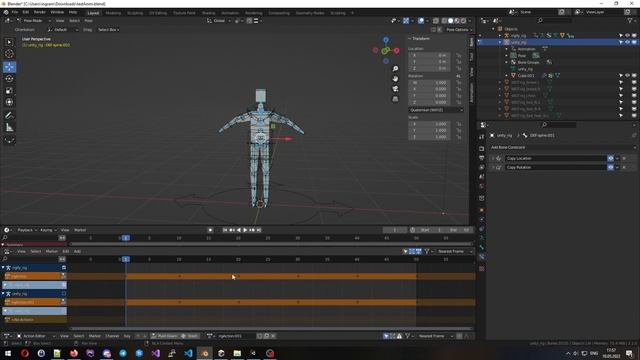This screenshot has width=640, height=360.
Task: Open the File menu
Action: (x=15, y=12)
